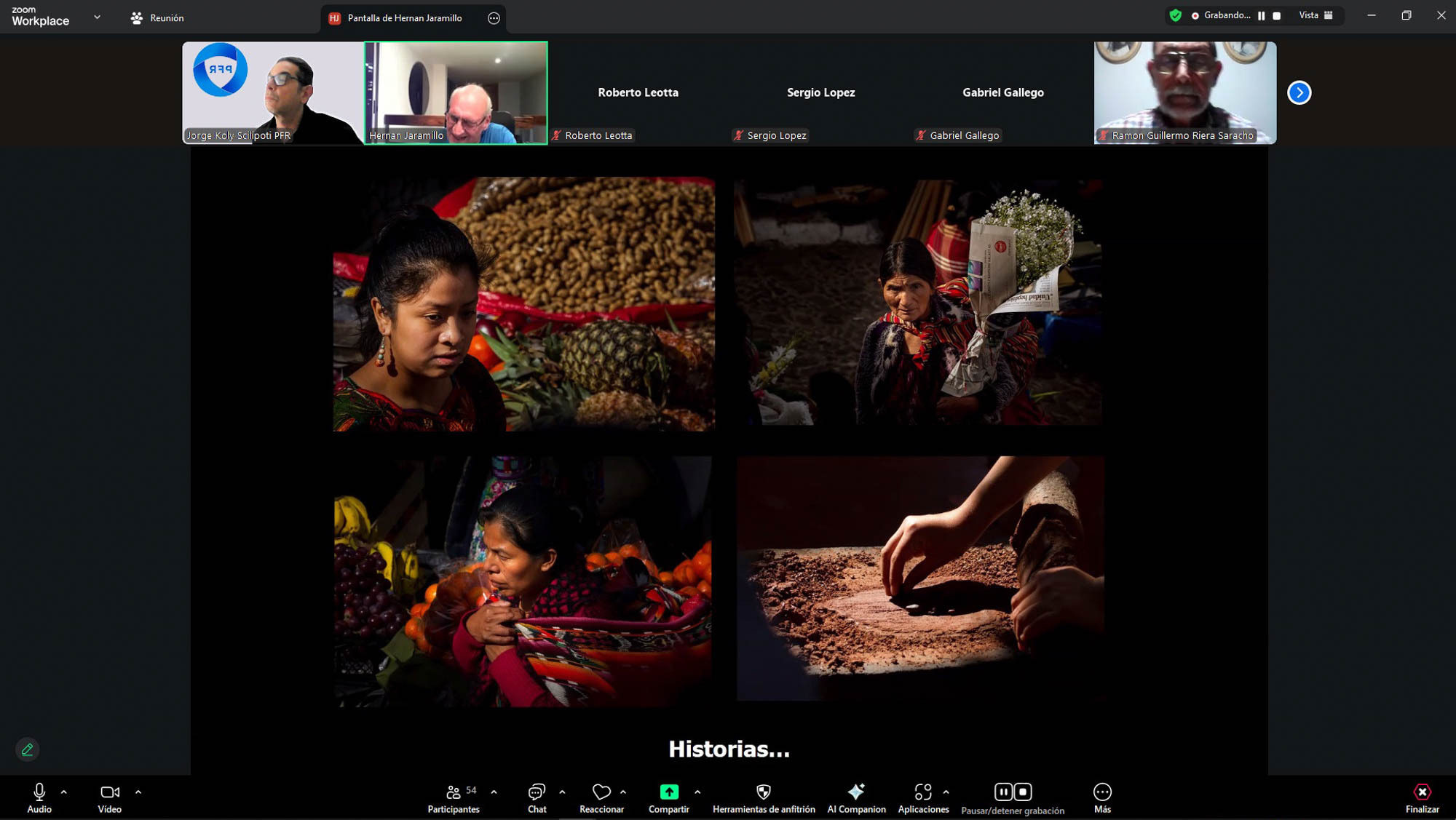The width and height of the screenshot is (1456, 820).
Task: Show next participants with blue arrow
Action: (x=1299, y=92)
